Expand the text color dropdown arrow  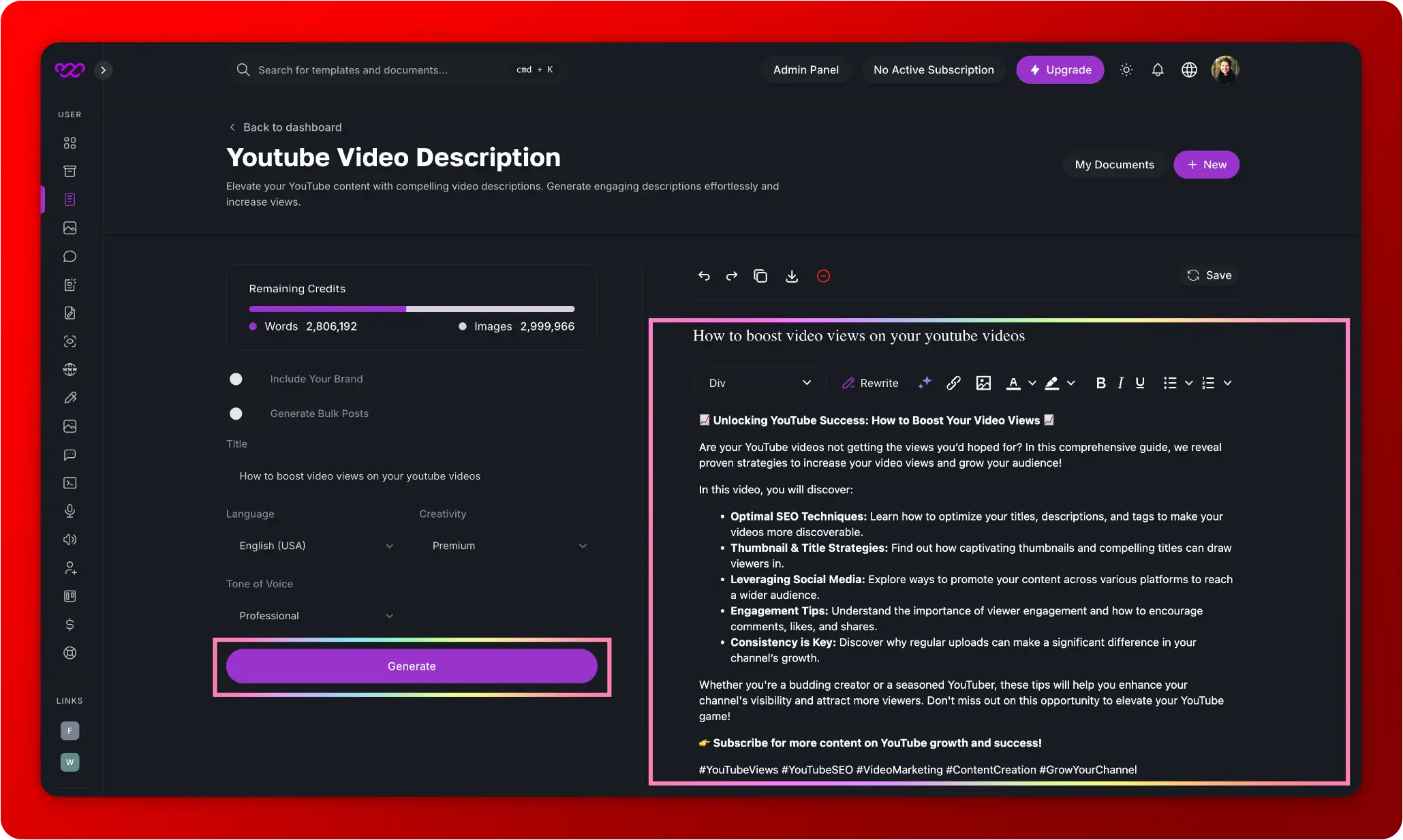(x=1032, y=383)
